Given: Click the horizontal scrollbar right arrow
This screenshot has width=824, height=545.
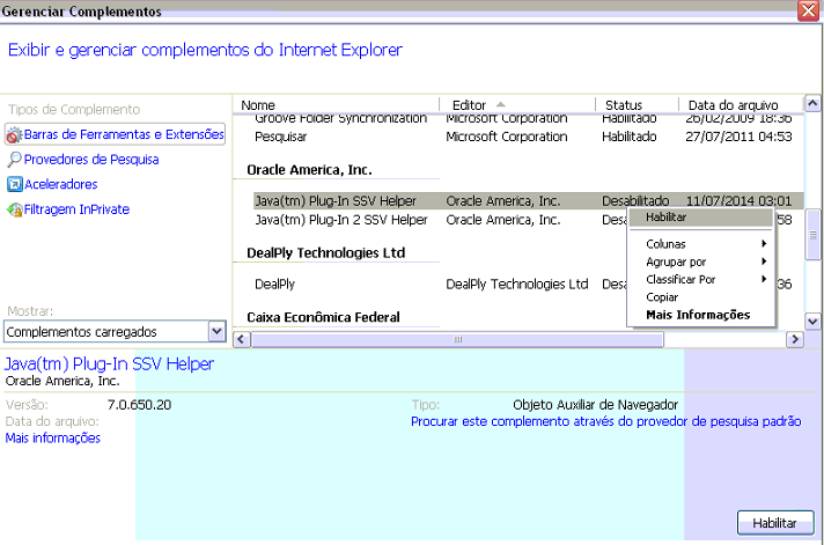Looking at the screenshot, I should click(x=795, y=340).
